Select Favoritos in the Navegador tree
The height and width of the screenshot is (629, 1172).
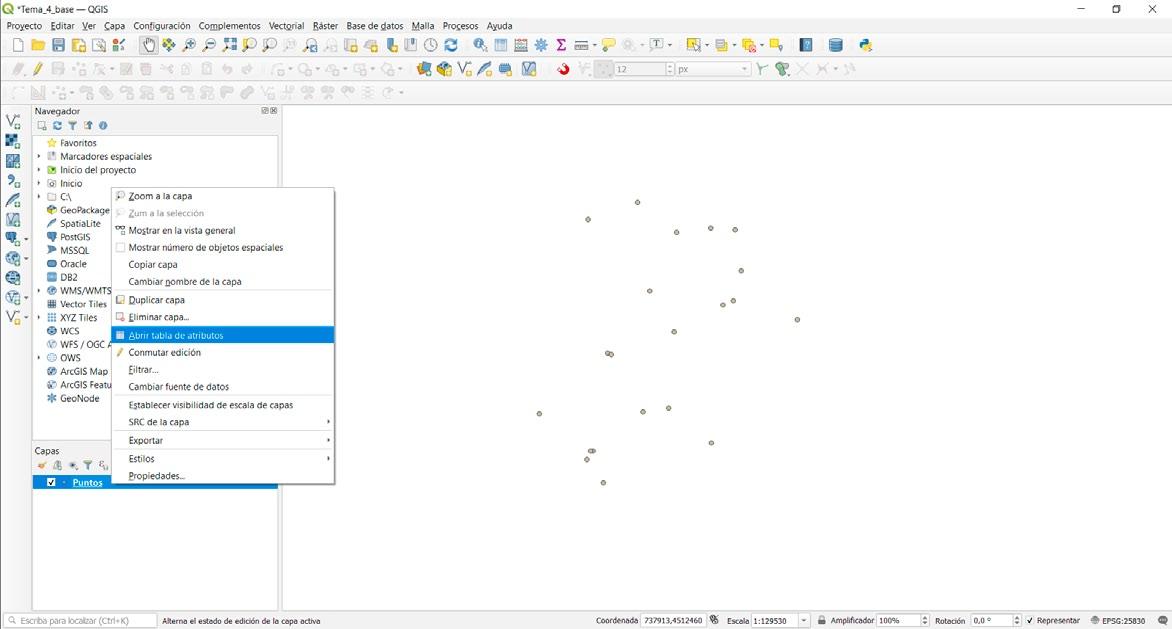click(78, 143)
